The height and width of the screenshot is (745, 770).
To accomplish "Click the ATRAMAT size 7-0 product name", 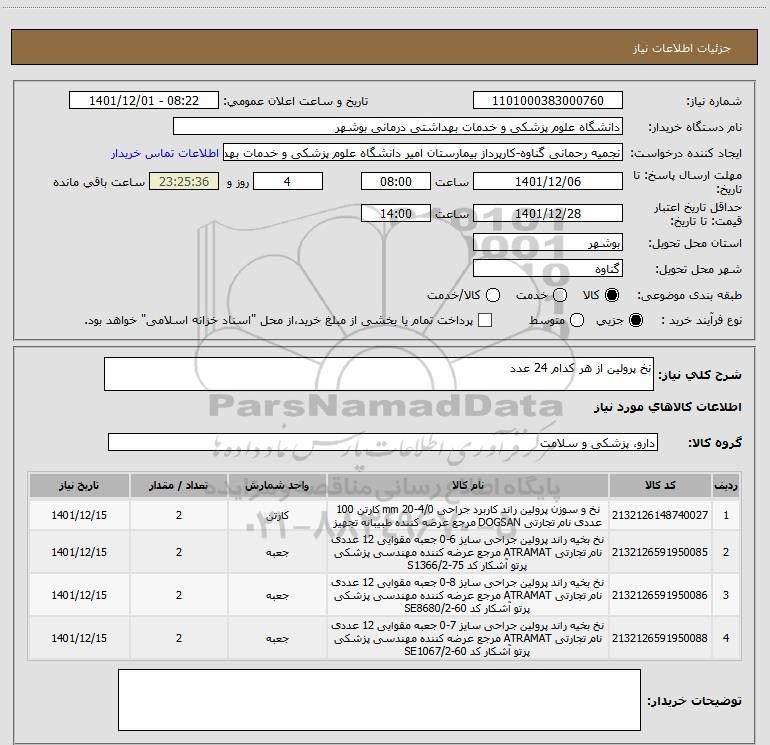I will point(468,638).
